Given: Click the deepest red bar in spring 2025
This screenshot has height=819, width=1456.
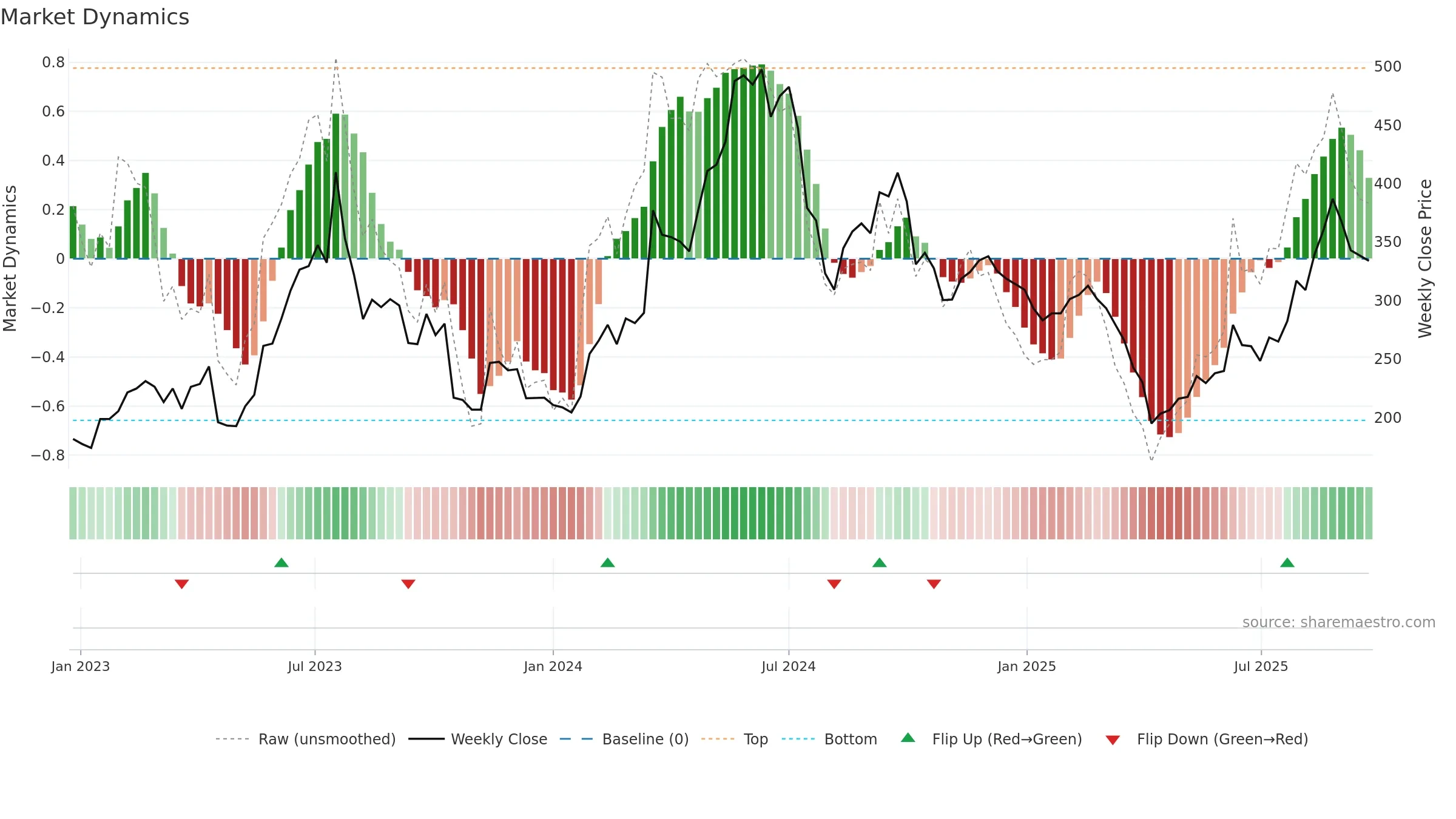Looking at the screenshot, I should point(1169,348).
